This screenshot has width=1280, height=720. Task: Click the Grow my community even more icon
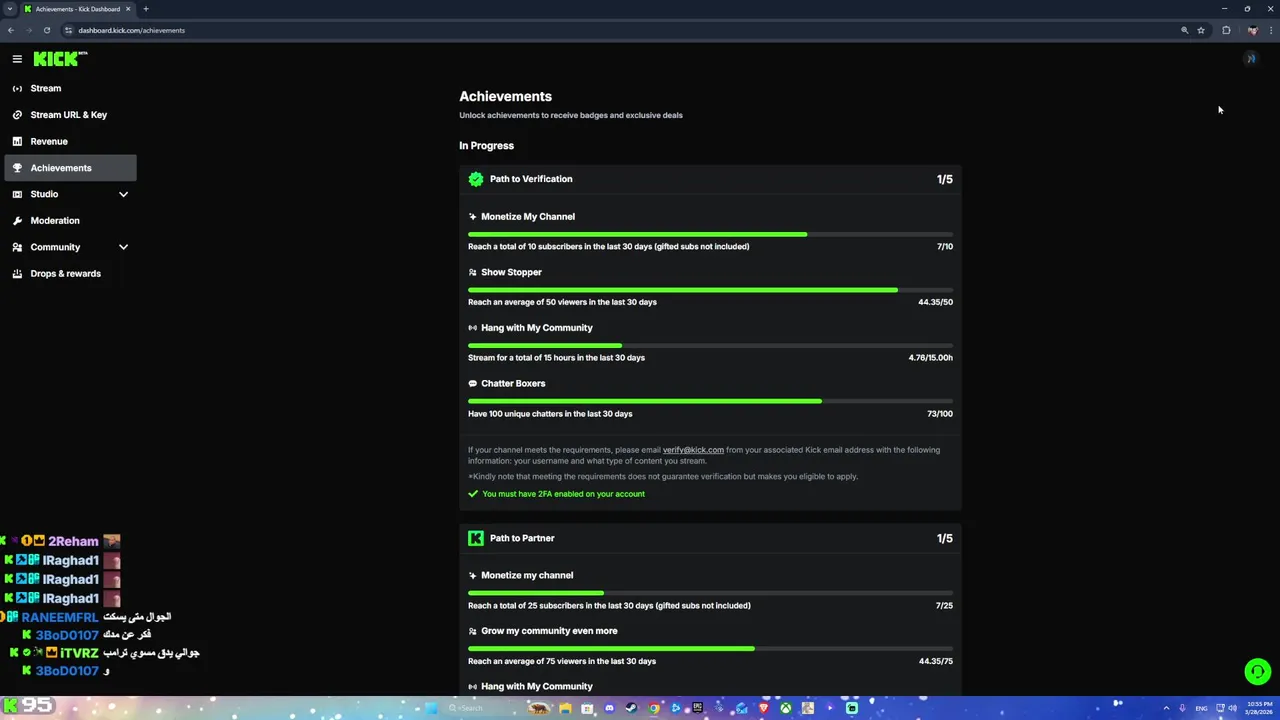(472, 631)
